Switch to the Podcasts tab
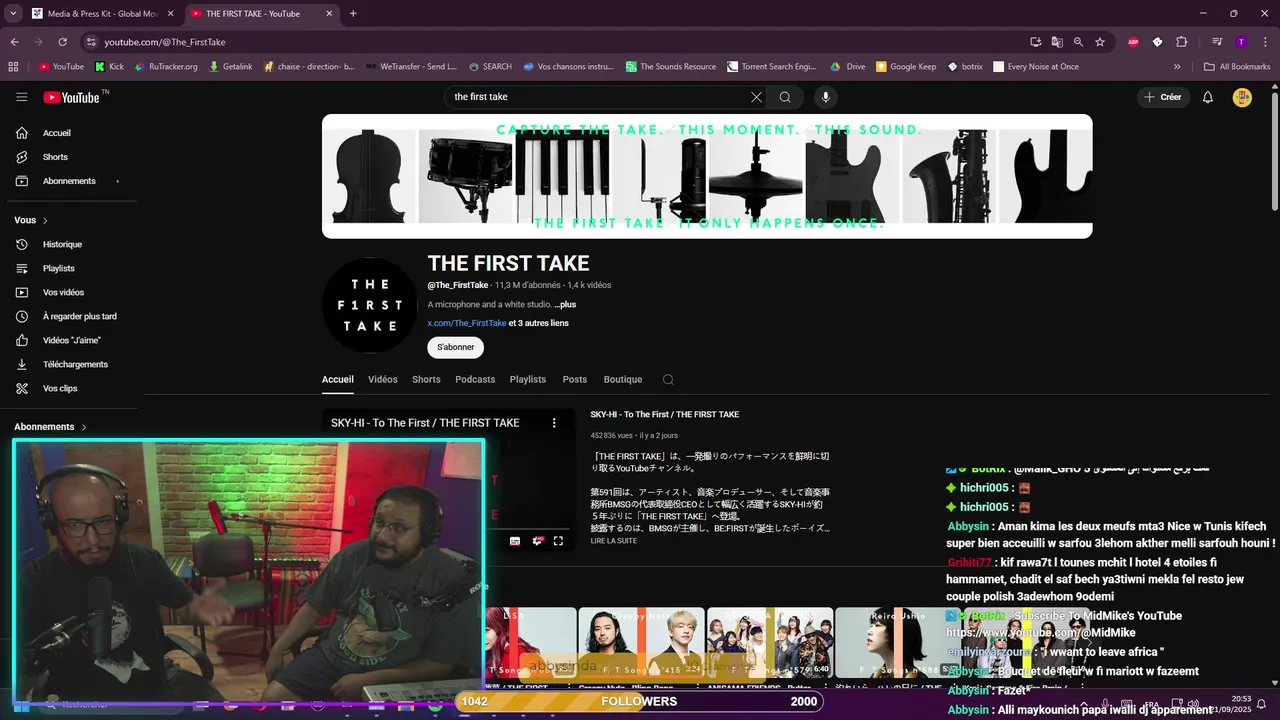 coord(475,380)
